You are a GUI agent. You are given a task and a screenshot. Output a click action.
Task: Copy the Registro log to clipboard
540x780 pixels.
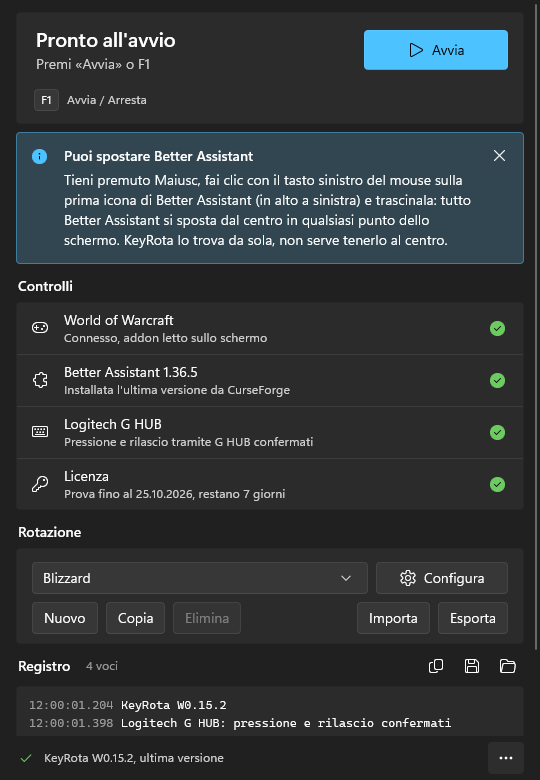[436, 666]
